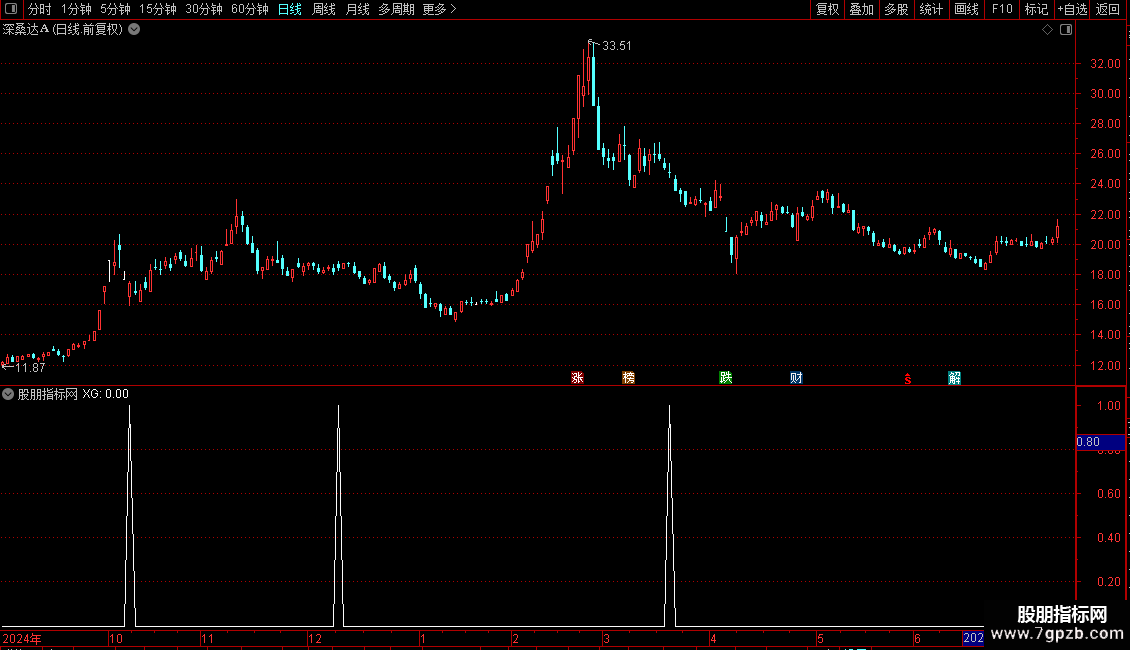The image size is (1130, 650).
Task: Switch to 30分钟 period tab
Action: (x=204, y=9)
